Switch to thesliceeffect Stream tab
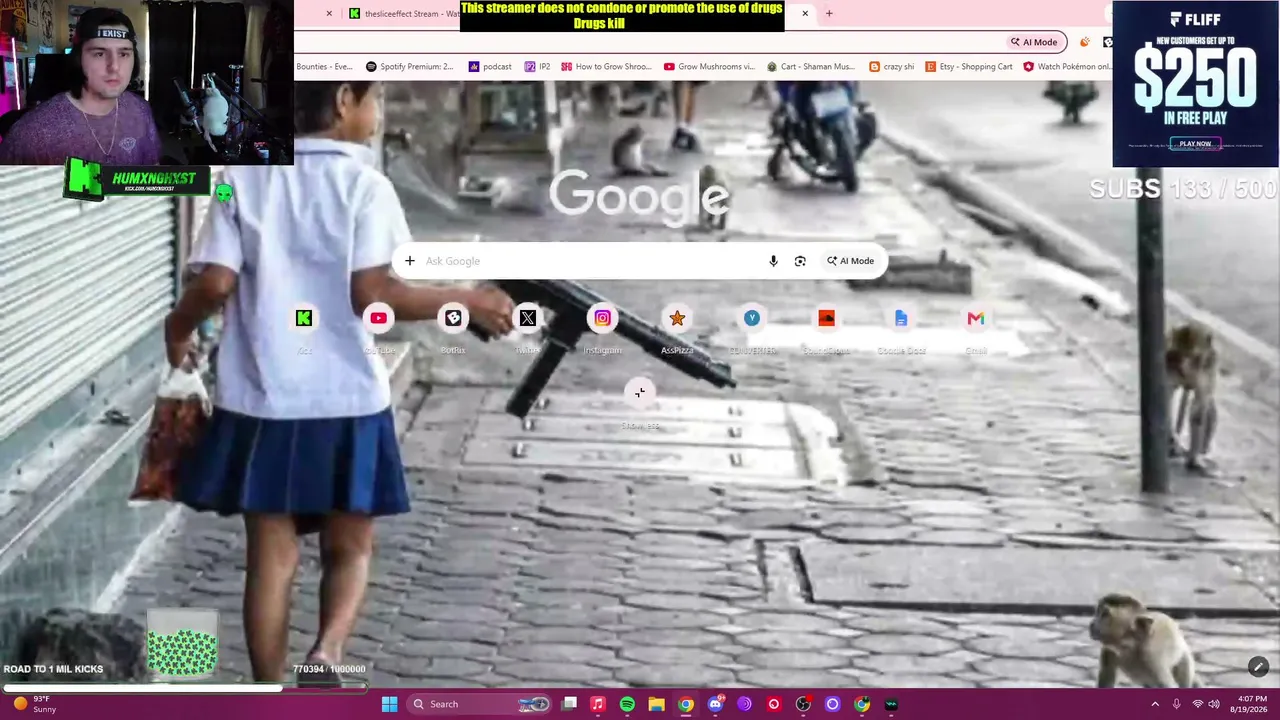The height and width of the screenshot is (720, 1280). click(404, 14)
